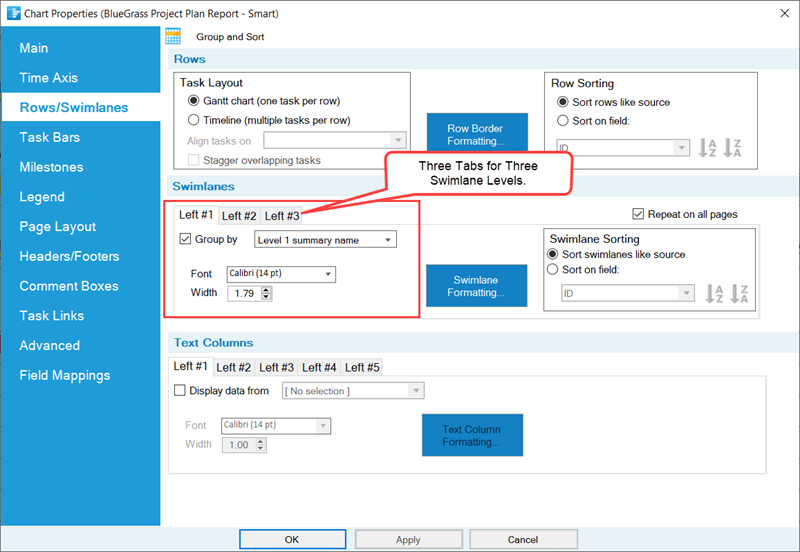Sort swimlanes descending Z to A icon

tap(739, 293)
